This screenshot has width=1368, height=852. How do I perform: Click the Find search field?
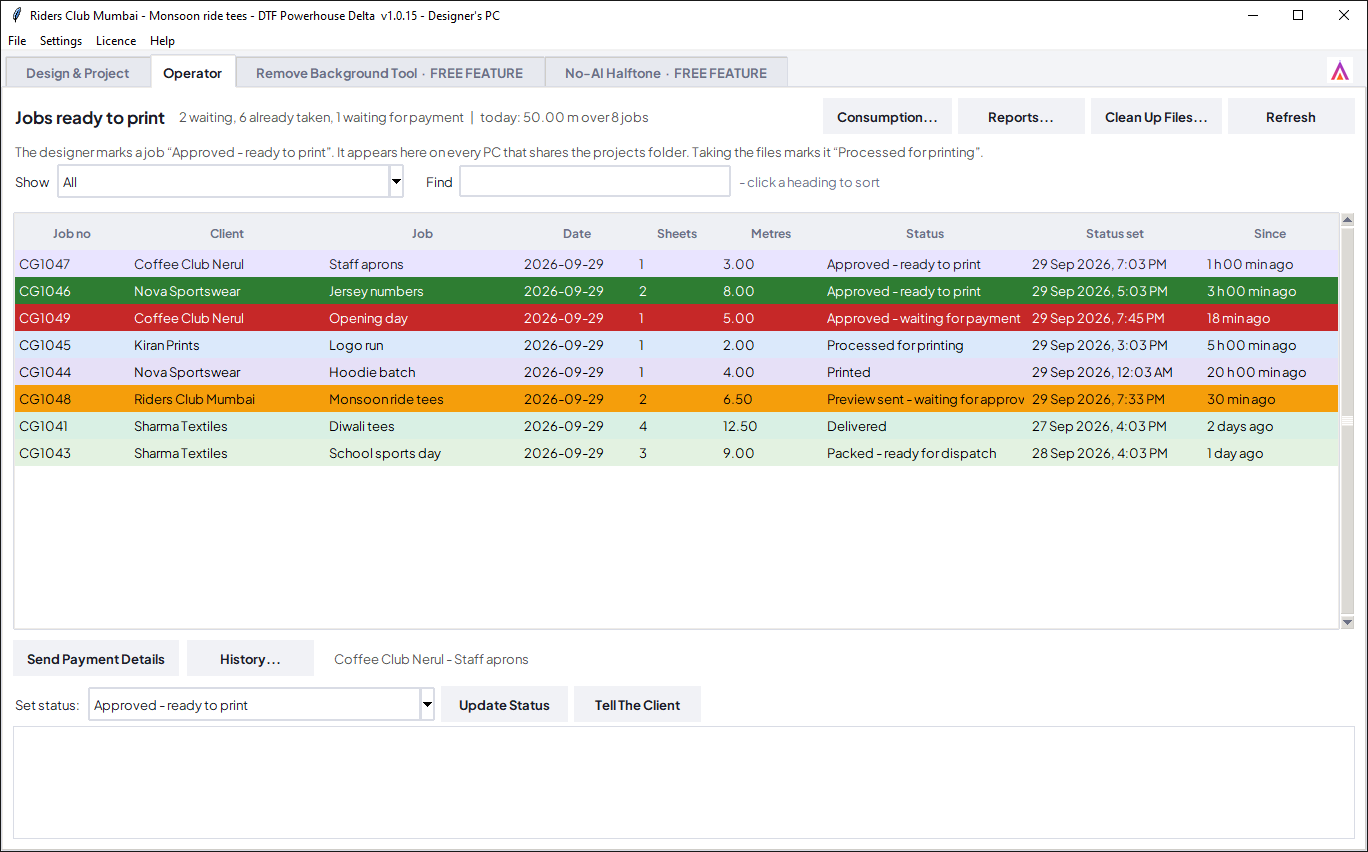click(595, 182)
